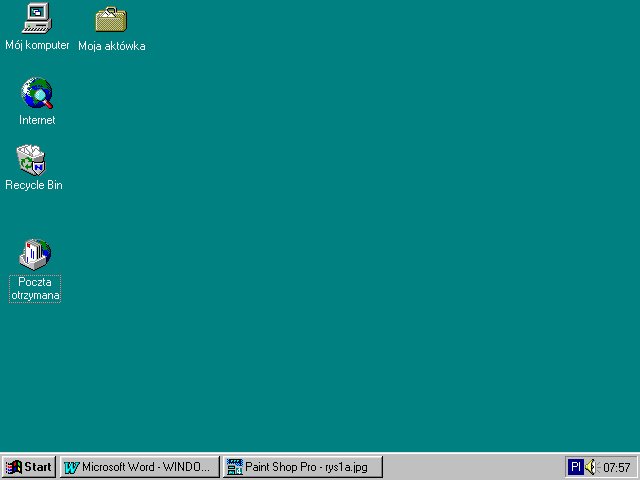The width and height of the screenshot is (640, 480).
Task: Click the 'Poczta otrzymana' text label
Action: 35,289
